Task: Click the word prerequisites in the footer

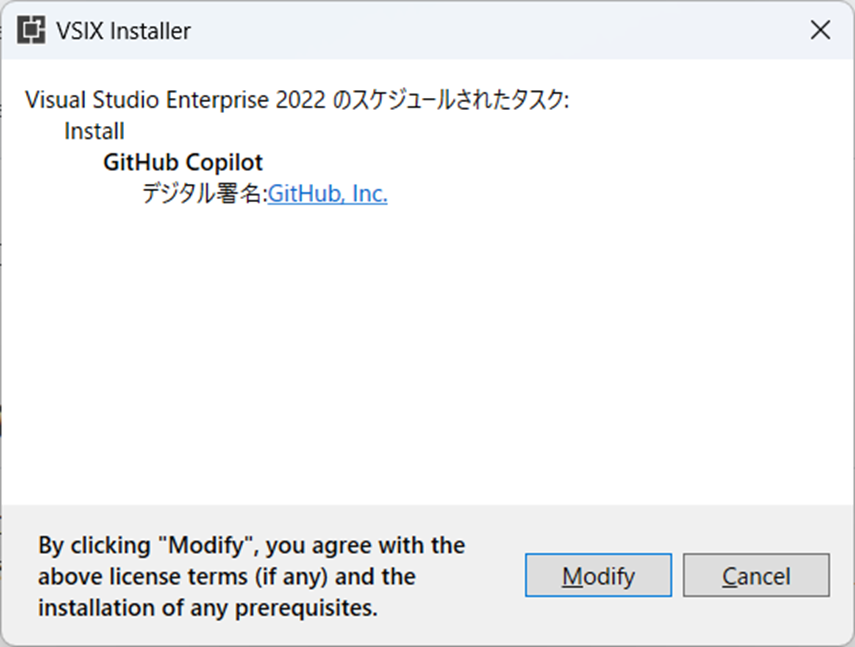Action: 306,608
